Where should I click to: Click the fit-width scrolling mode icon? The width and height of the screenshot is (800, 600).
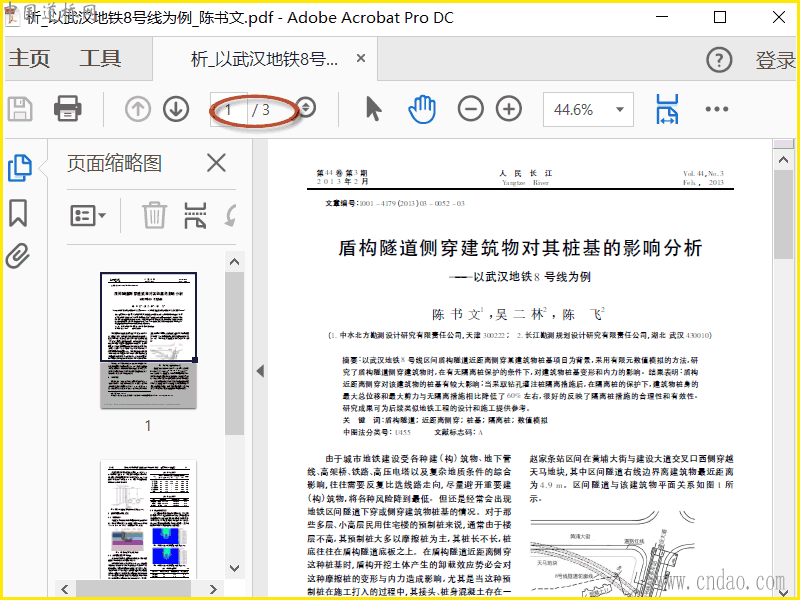pyautogui.click(x=667, y=109)
